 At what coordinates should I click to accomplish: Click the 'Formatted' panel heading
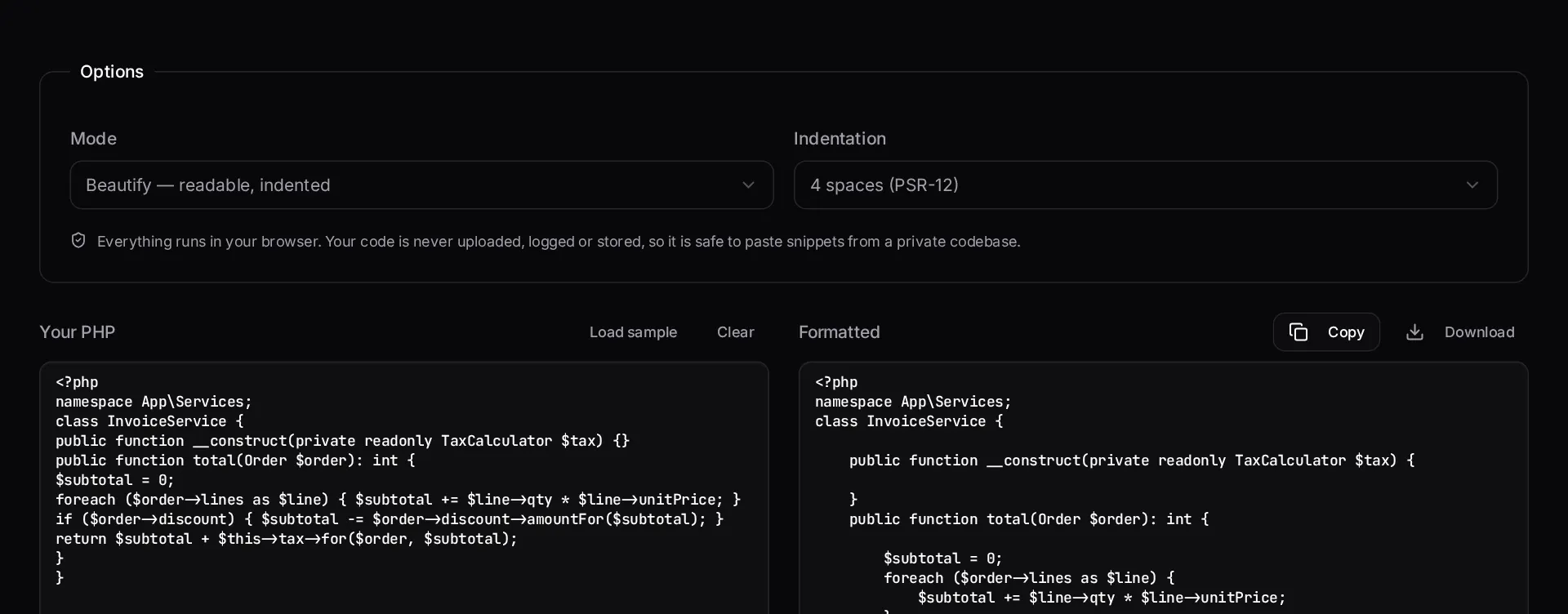point(840,332)
